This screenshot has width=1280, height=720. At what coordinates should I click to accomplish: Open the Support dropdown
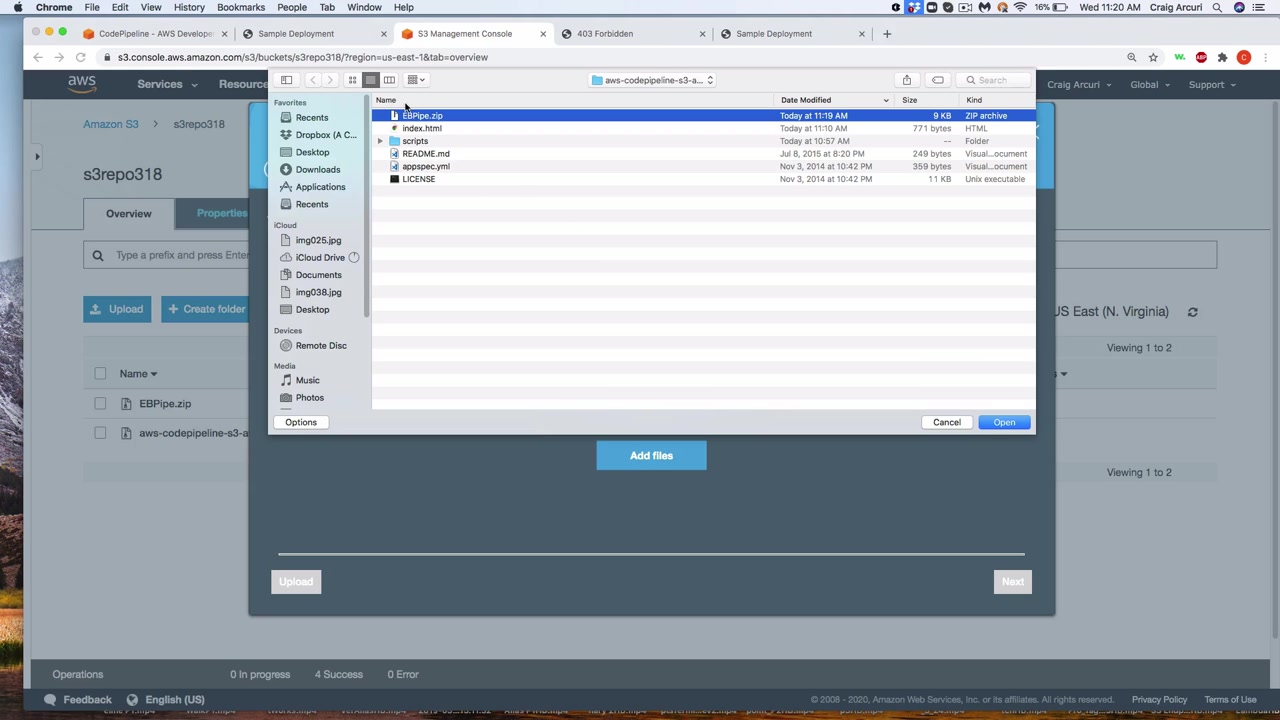click(1213, 85)
